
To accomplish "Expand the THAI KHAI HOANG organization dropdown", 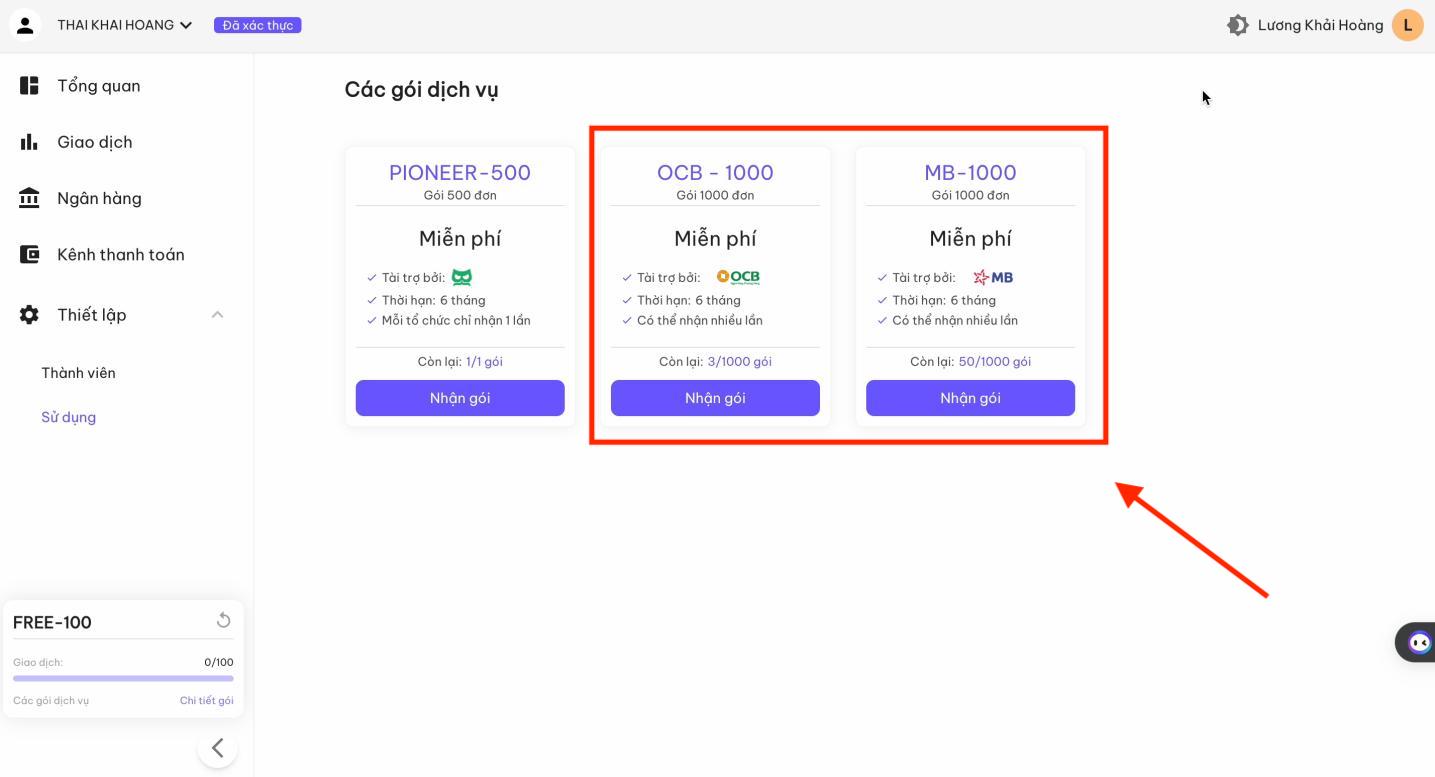I will [125, 25].
